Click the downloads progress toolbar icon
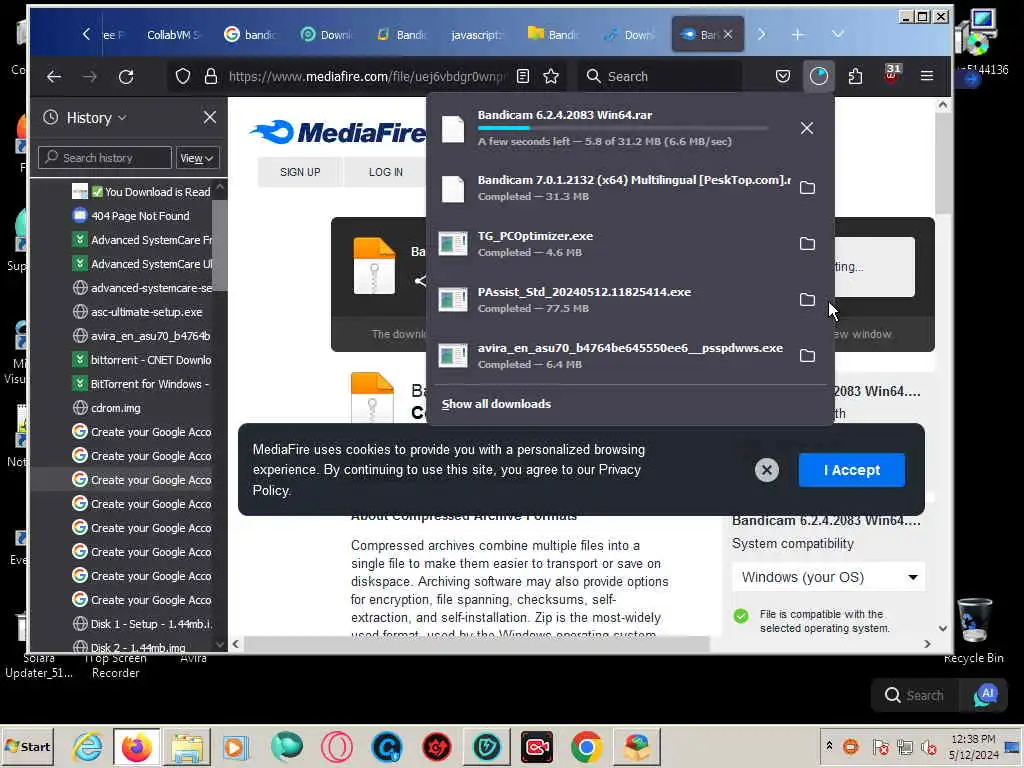Image resolution: width=1024 pixels, height=768 pixels. tap(818, 76)
